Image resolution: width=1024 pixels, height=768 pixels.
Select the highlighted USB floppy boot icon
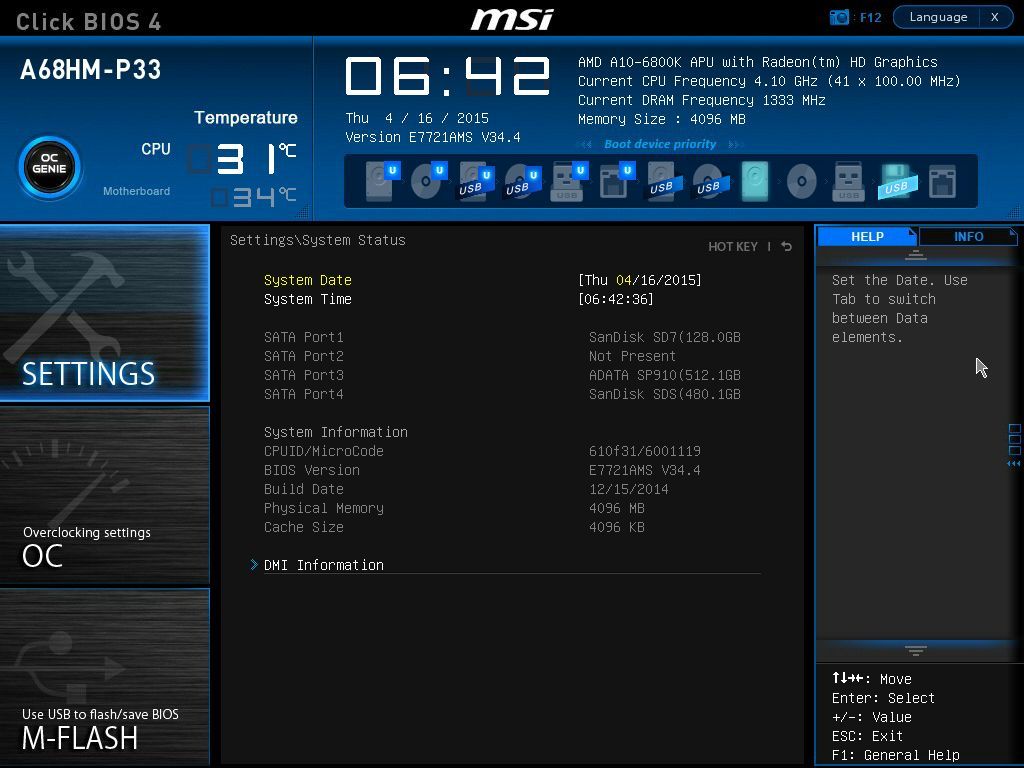point(896,181)
